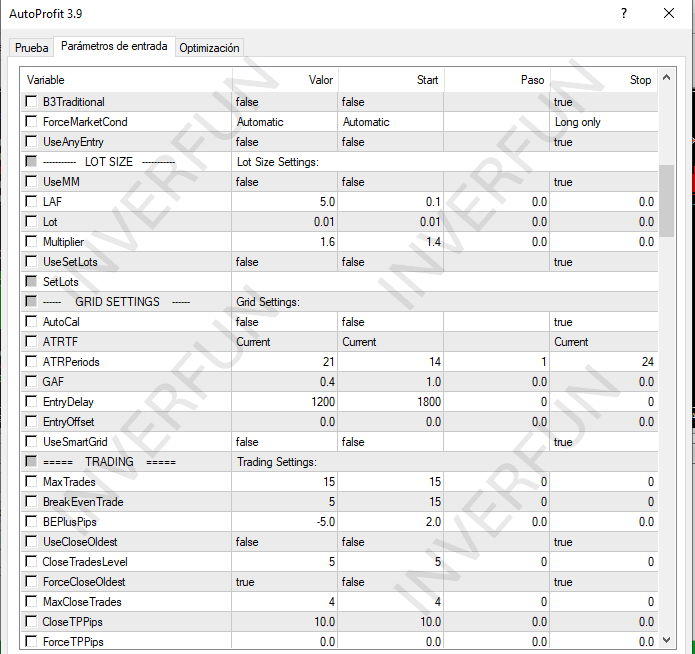Enable the BreakEvenTrade checkbox
695x654 pixels.
pyautogui.click(x=31, y=501)
